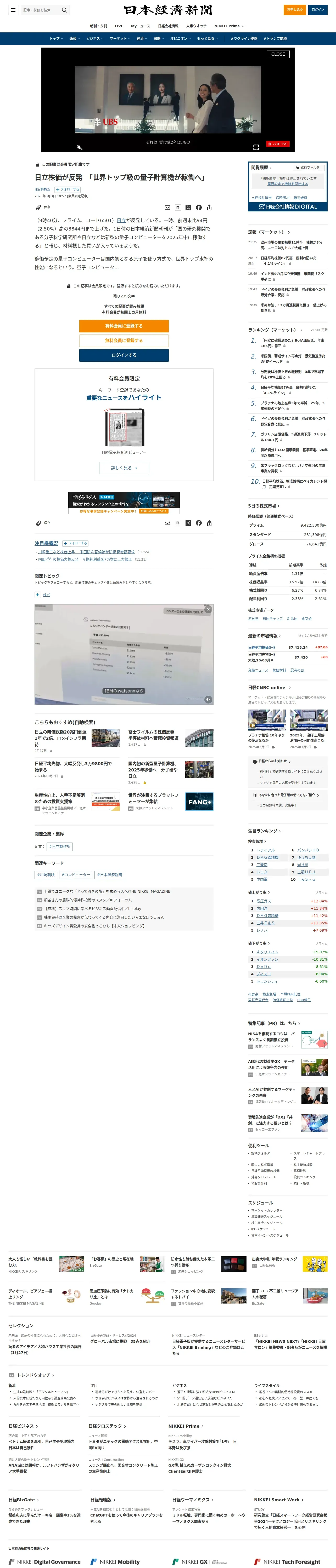336x1568 pixels.
Task: Share by mail icon at article top
Action: coord(167,207)
